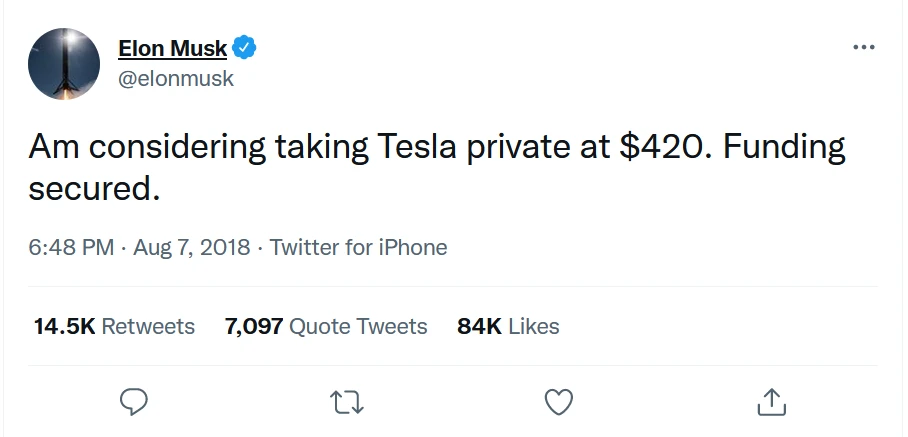
Task: Click the blue verified badge
Action: (246, 47)
